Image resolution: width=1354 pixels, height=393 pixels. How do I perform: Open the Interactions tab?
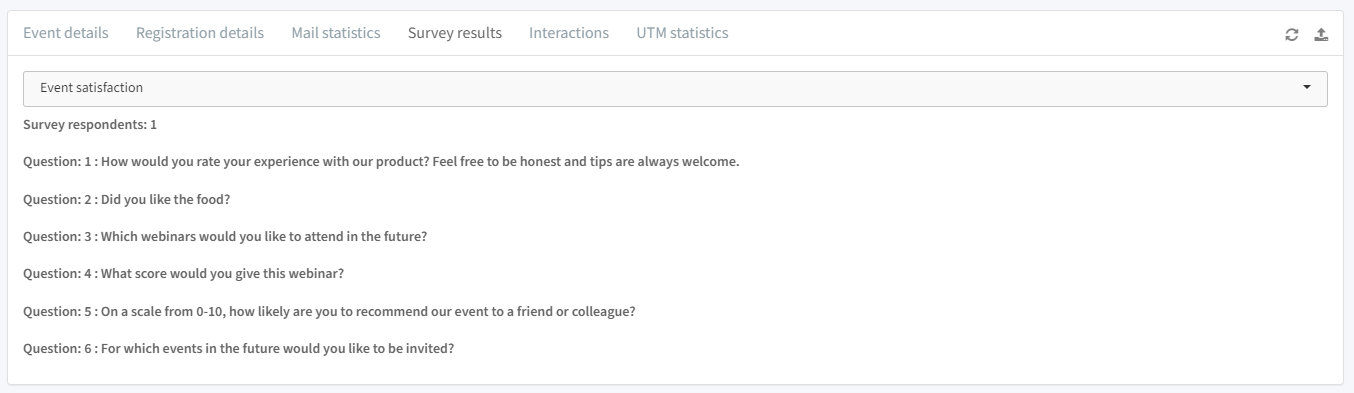click(569, 33)
